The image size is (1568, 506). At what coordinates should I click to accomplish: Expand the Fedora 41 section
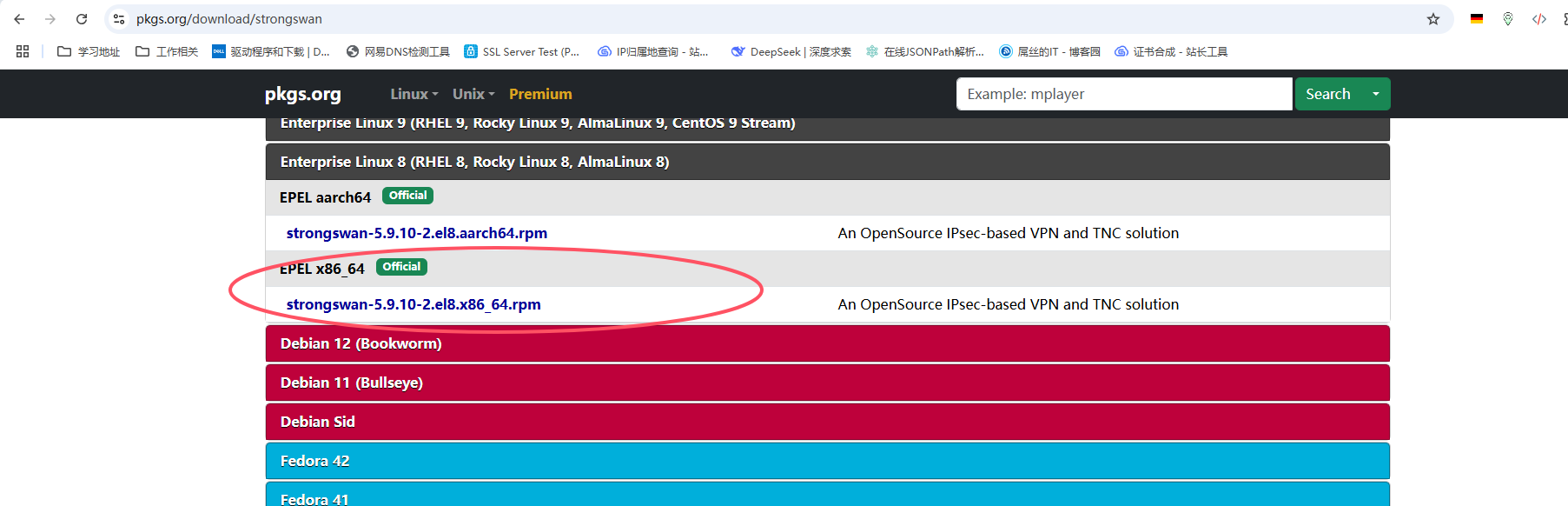tap(827, 495)
